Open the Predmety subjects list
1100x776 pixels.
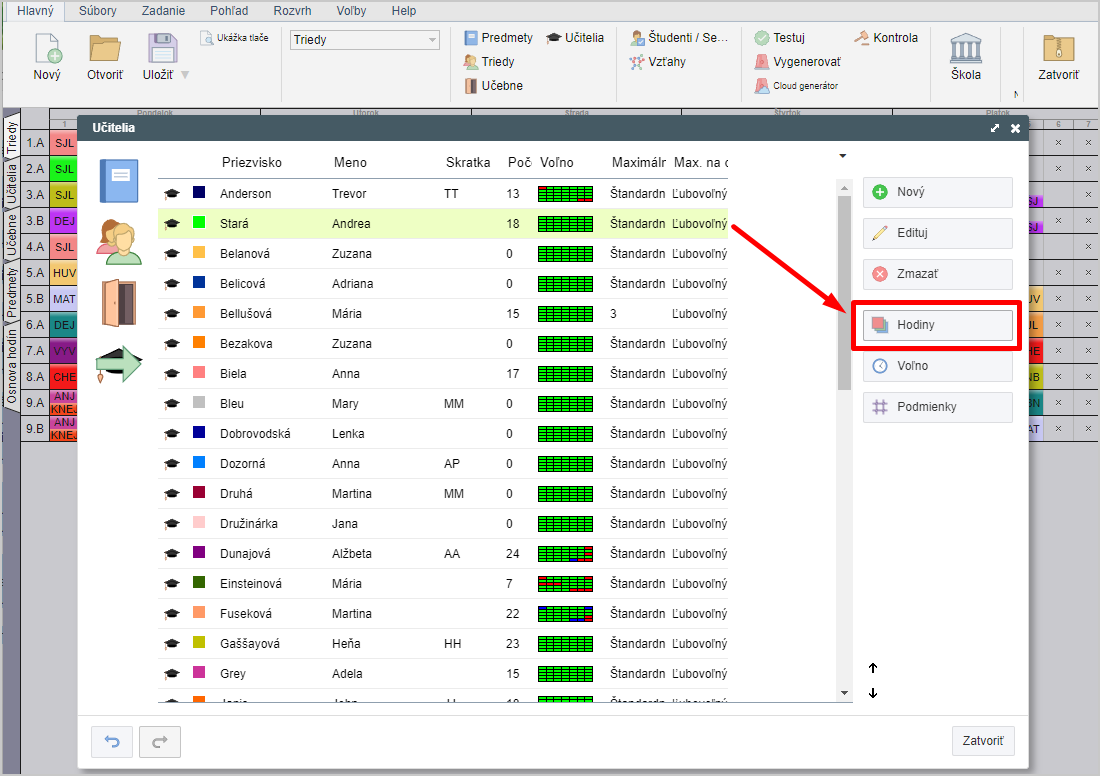click(x=499, y=38)
